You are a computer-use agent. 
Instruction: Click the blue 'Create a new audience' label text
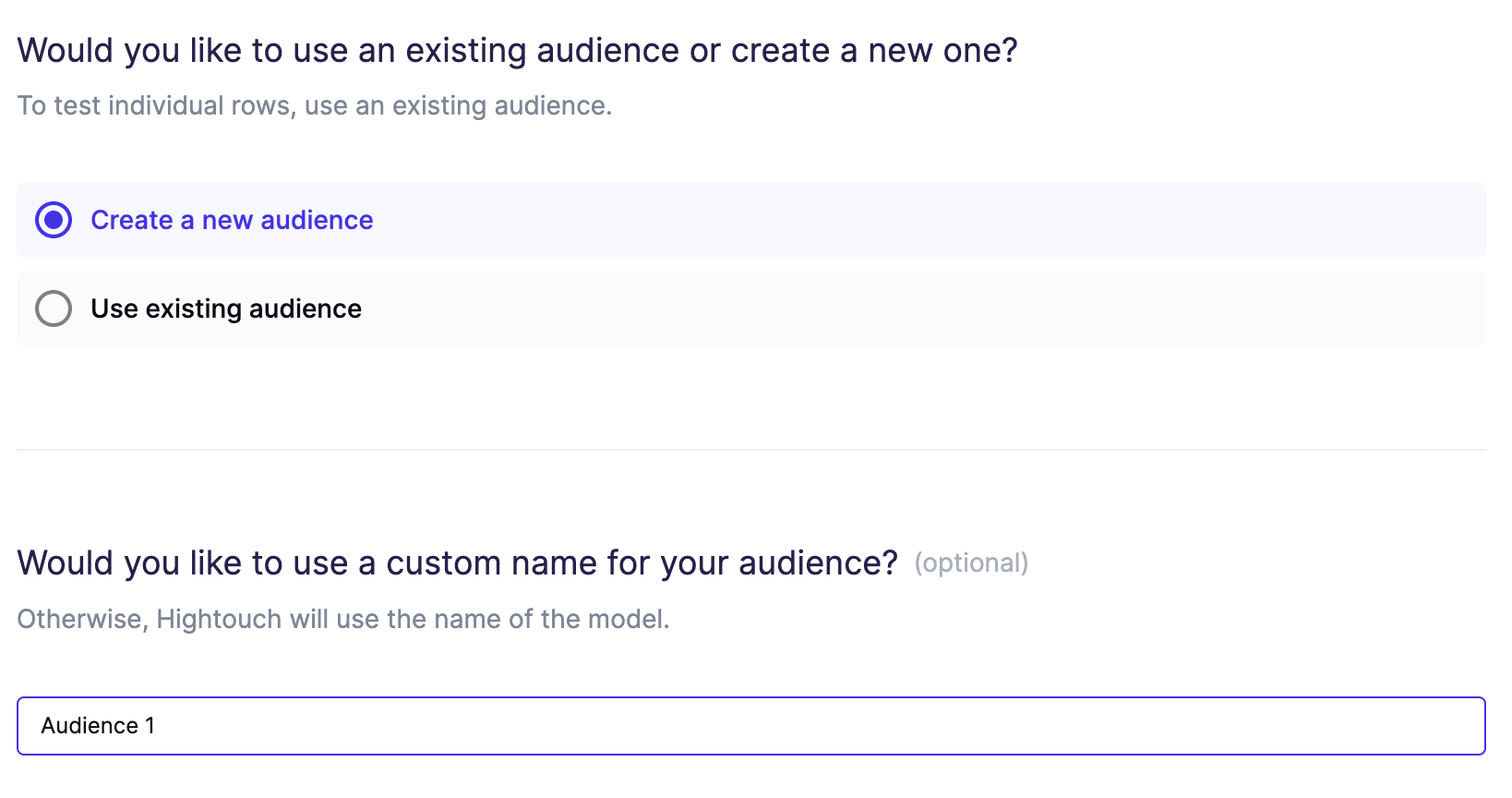coord(232,220)
